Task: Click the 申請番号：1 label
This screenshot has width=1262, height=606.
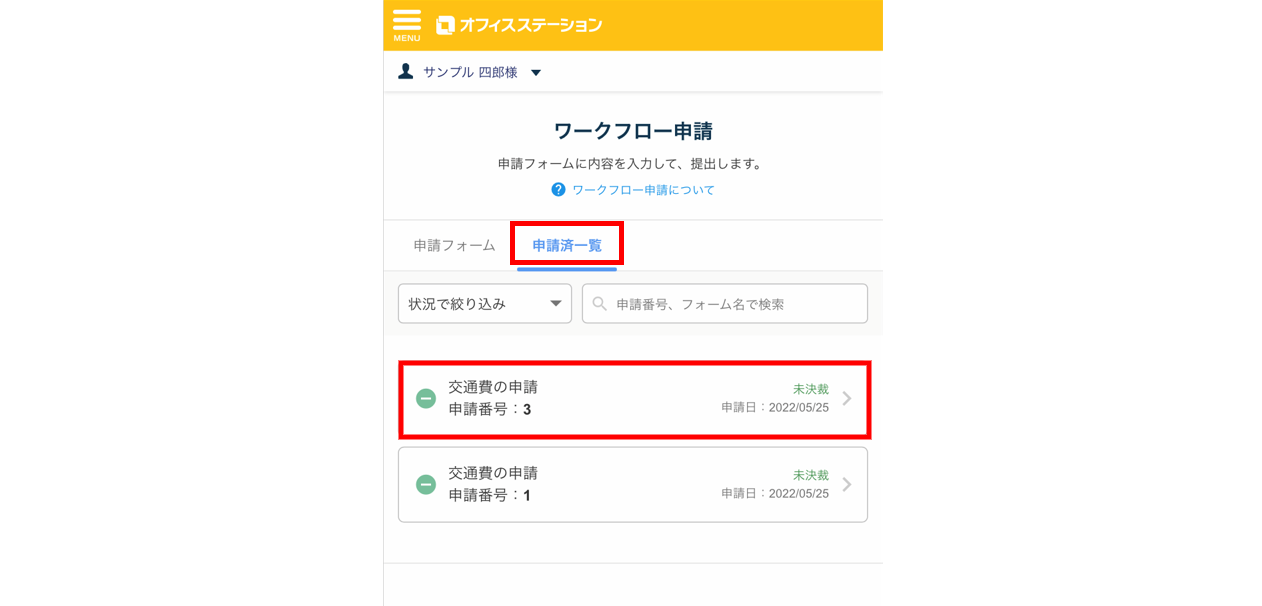Action: click(490, 495)
